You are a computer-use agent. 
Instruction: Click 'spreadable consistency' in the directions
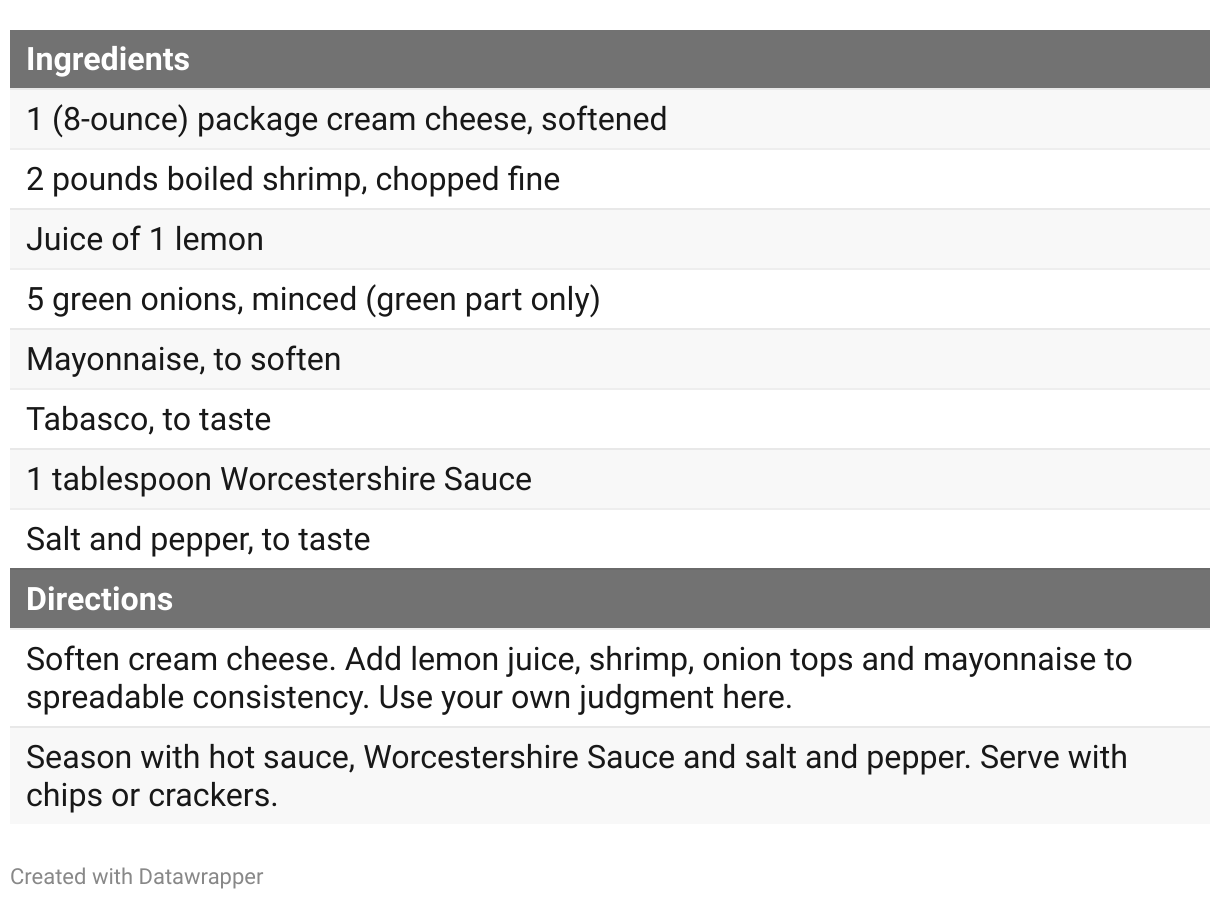[x=196, y=697]
